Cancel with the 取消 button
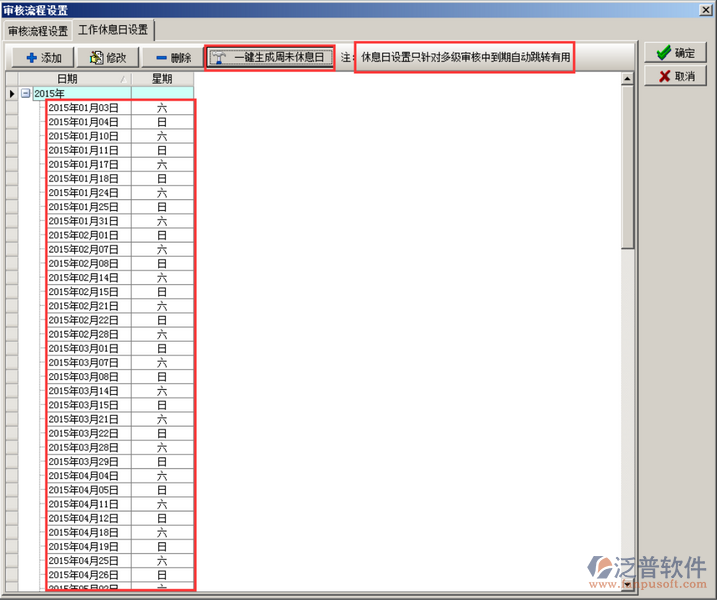The height and width of the screenshot is (600, 717). tap(675, 76)
